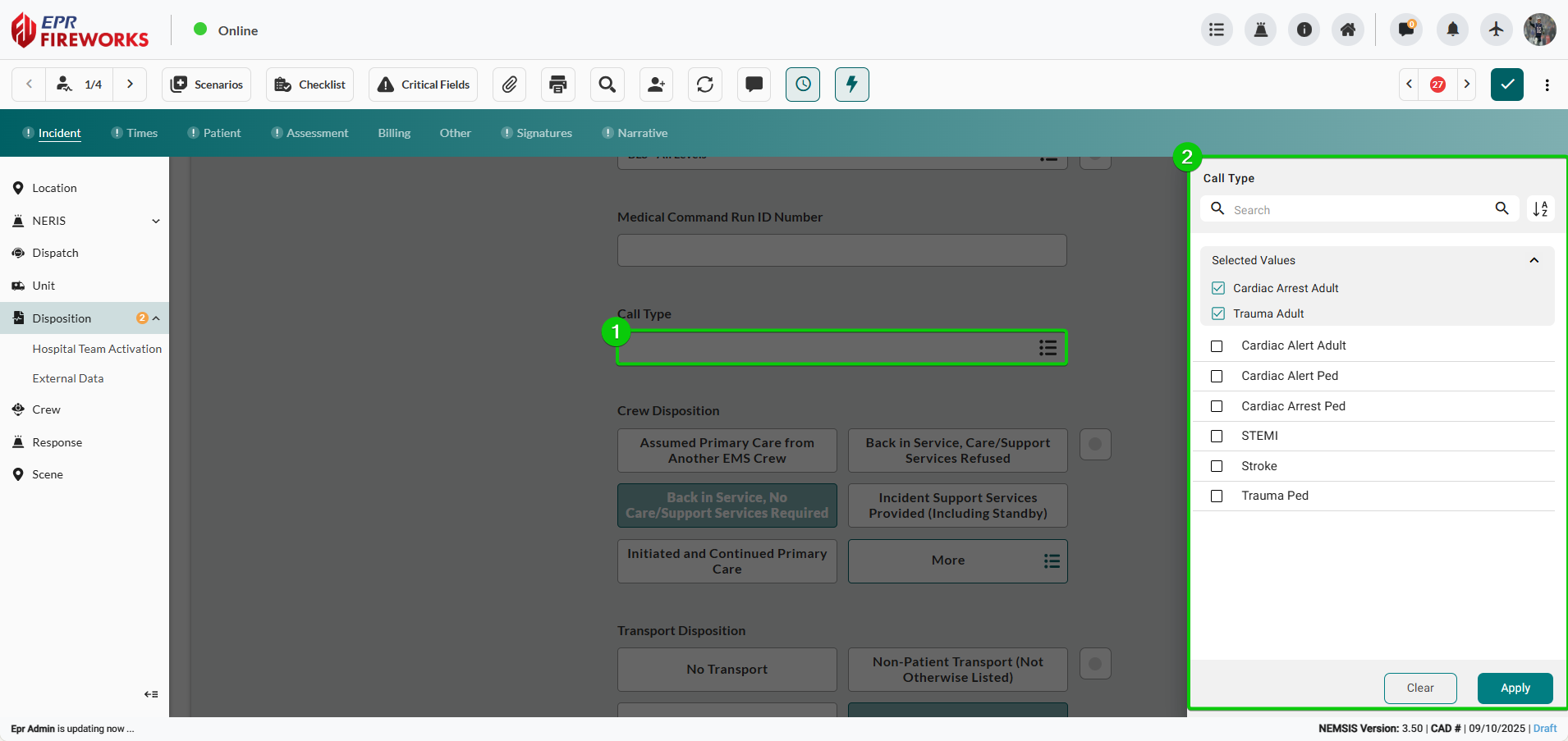
Task: Click the lightning bolt quick action icon
Action: tap(851, 85)
